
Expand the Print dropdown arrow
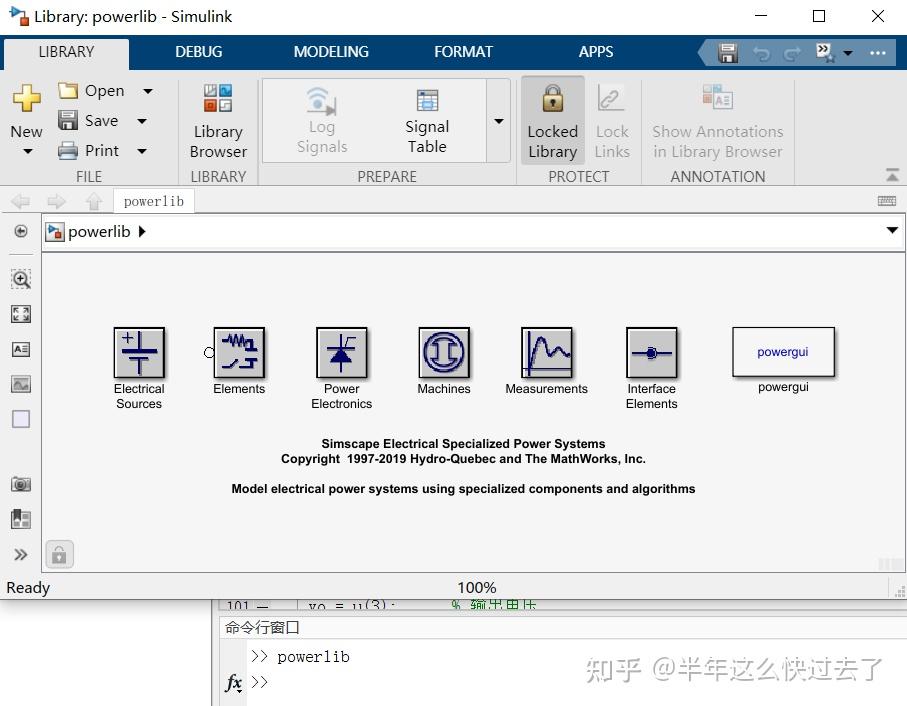142,151
